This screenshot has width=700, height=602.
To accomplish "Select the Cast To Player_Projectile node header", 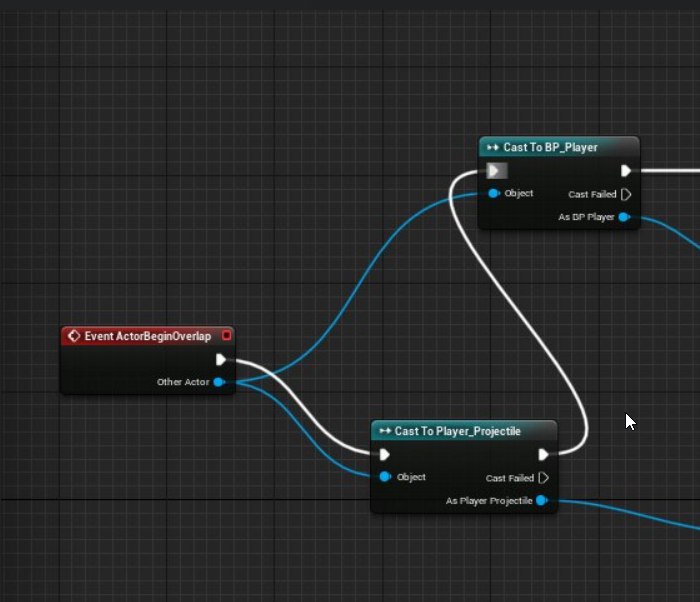I will tap(464, 431).
